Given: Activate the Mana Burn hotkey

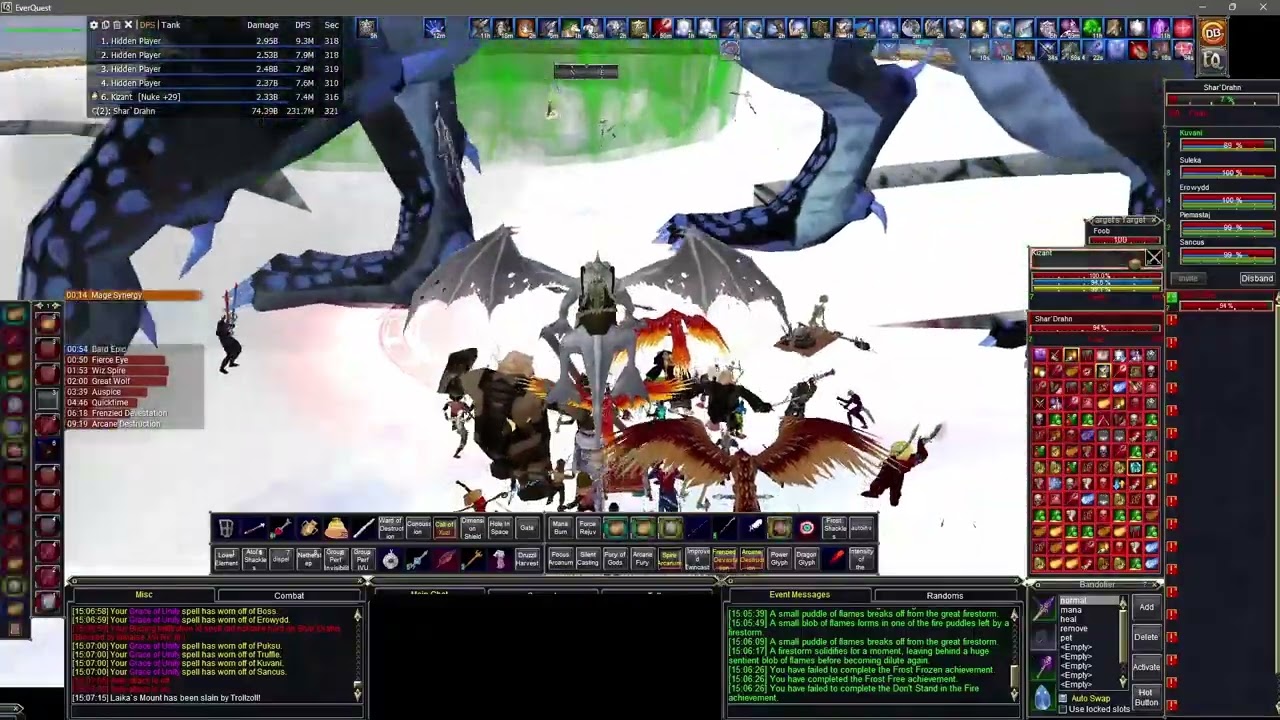Looking at the screenshot, I should pos(561,528).
